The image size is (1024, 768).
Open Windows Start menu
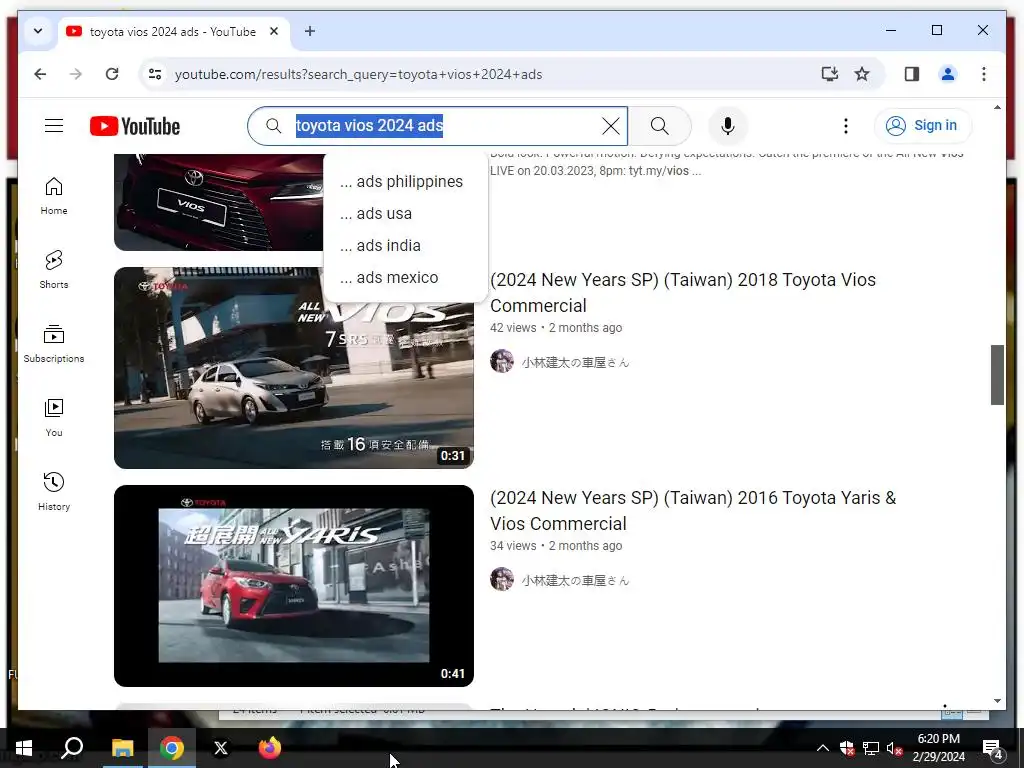pyautogui.click(x=24, y=748)
